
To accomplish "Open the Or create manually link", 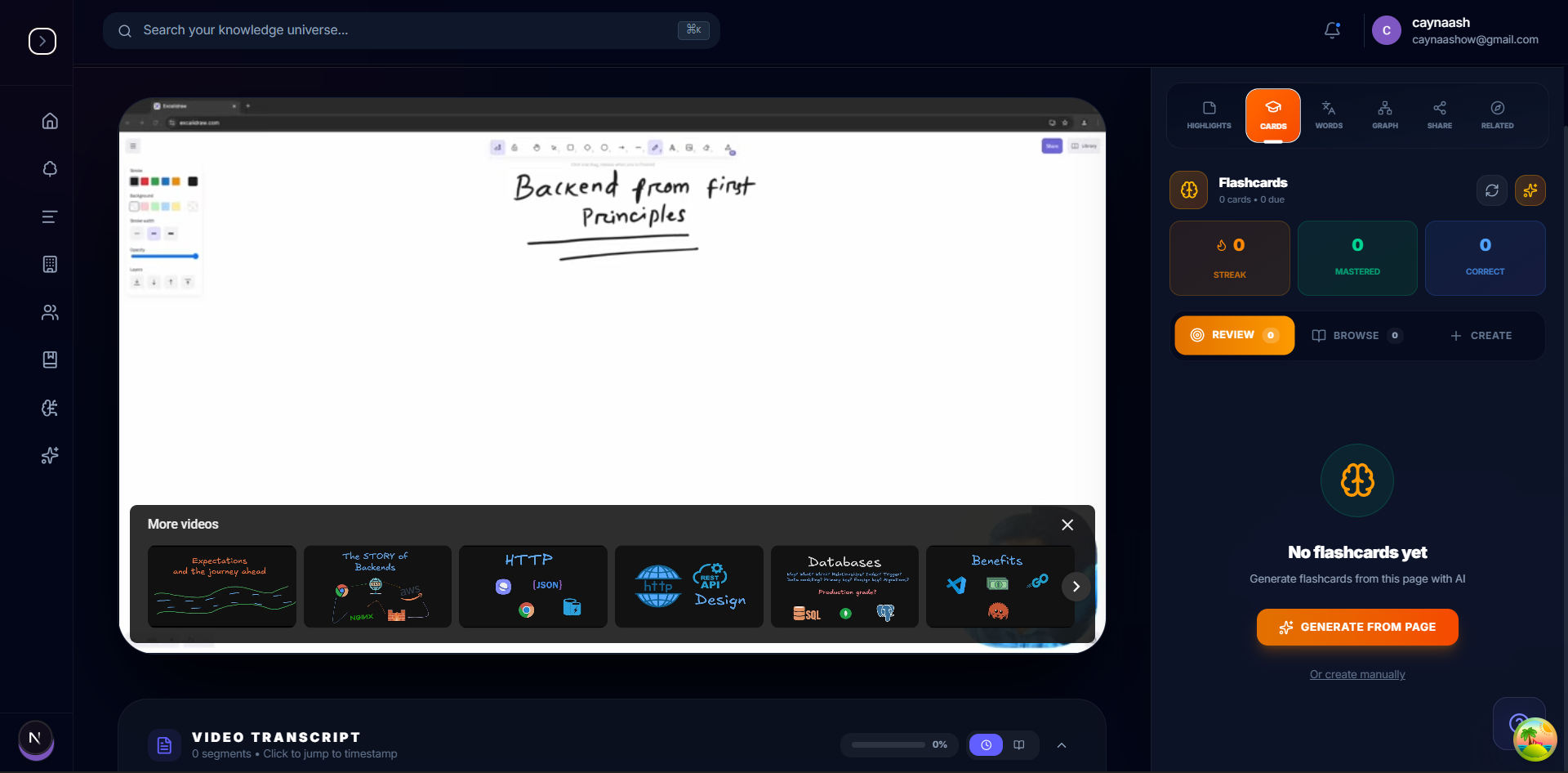I will [x=1356, y=674].
